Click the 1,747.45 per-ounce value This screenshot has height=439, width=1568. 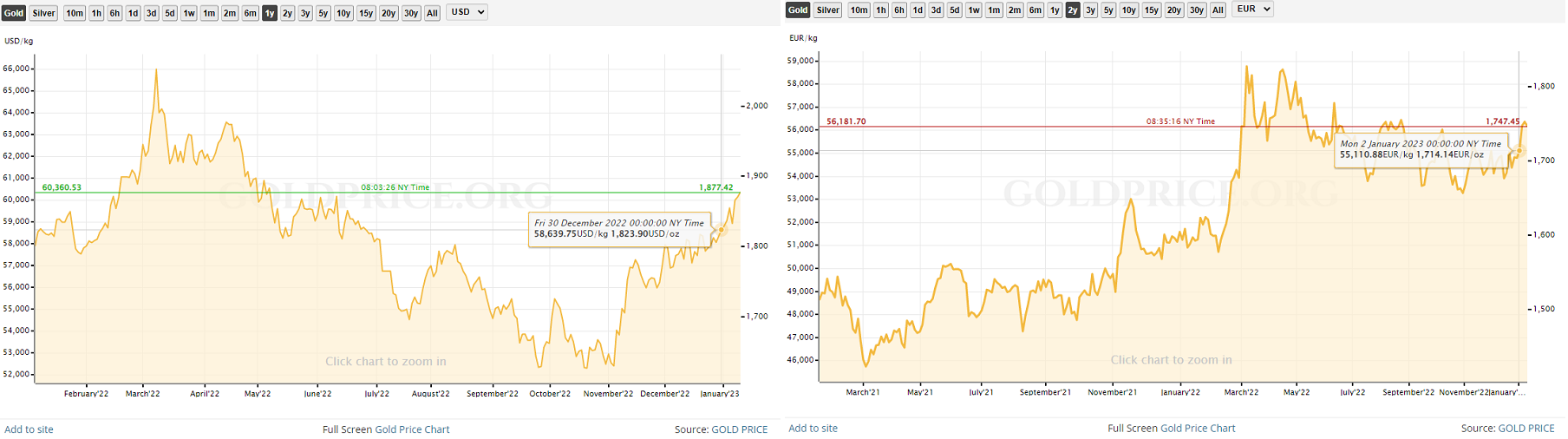coord(1502,121)
